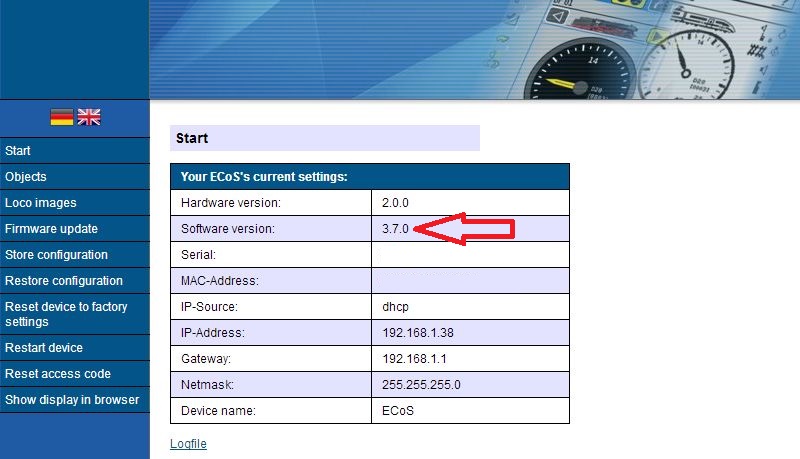This screenshot has width=800, height=459.
Task: Click the software version value 3.7.0
Action: 397,230
